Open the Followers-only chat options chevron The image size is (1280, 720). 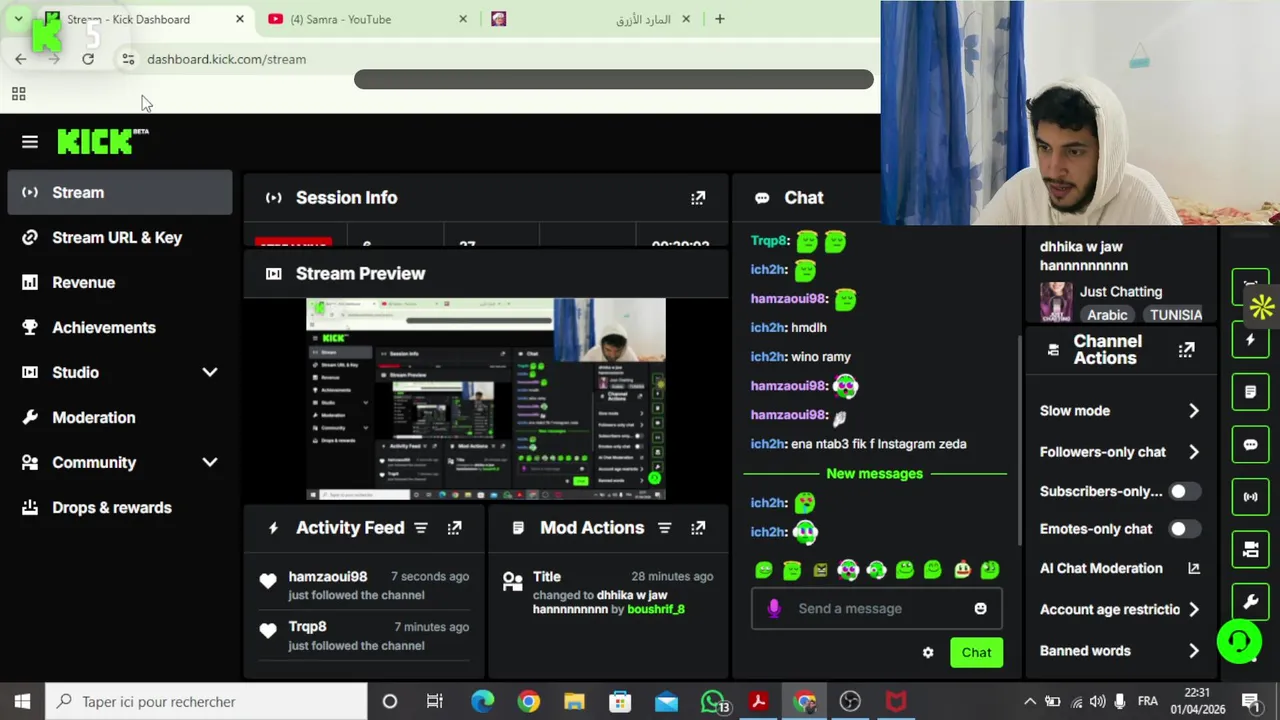click(x=1193, y=452)
